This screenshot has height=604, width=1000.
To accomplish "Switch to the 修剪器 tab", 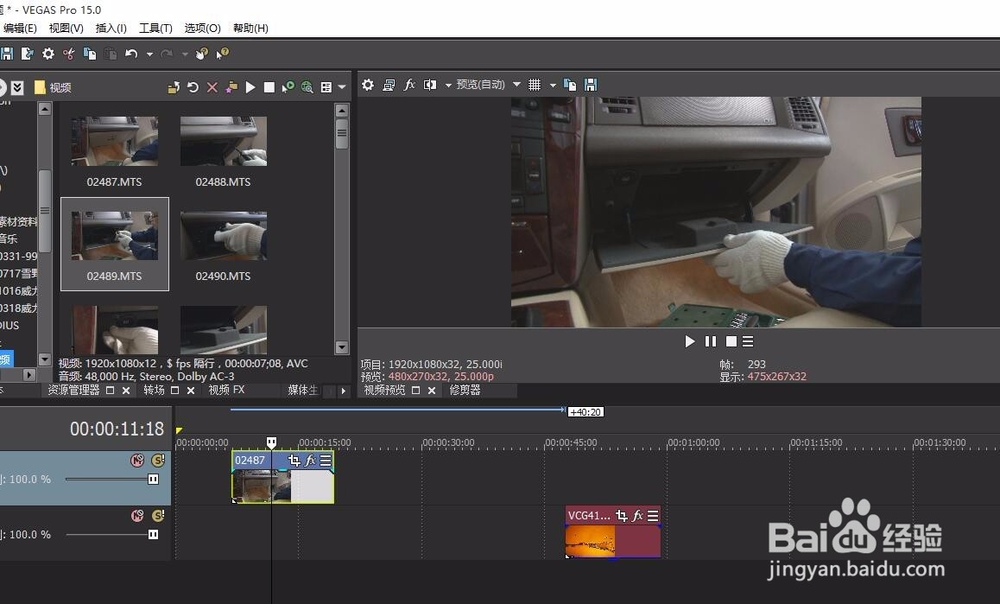I will coord(465,390).
